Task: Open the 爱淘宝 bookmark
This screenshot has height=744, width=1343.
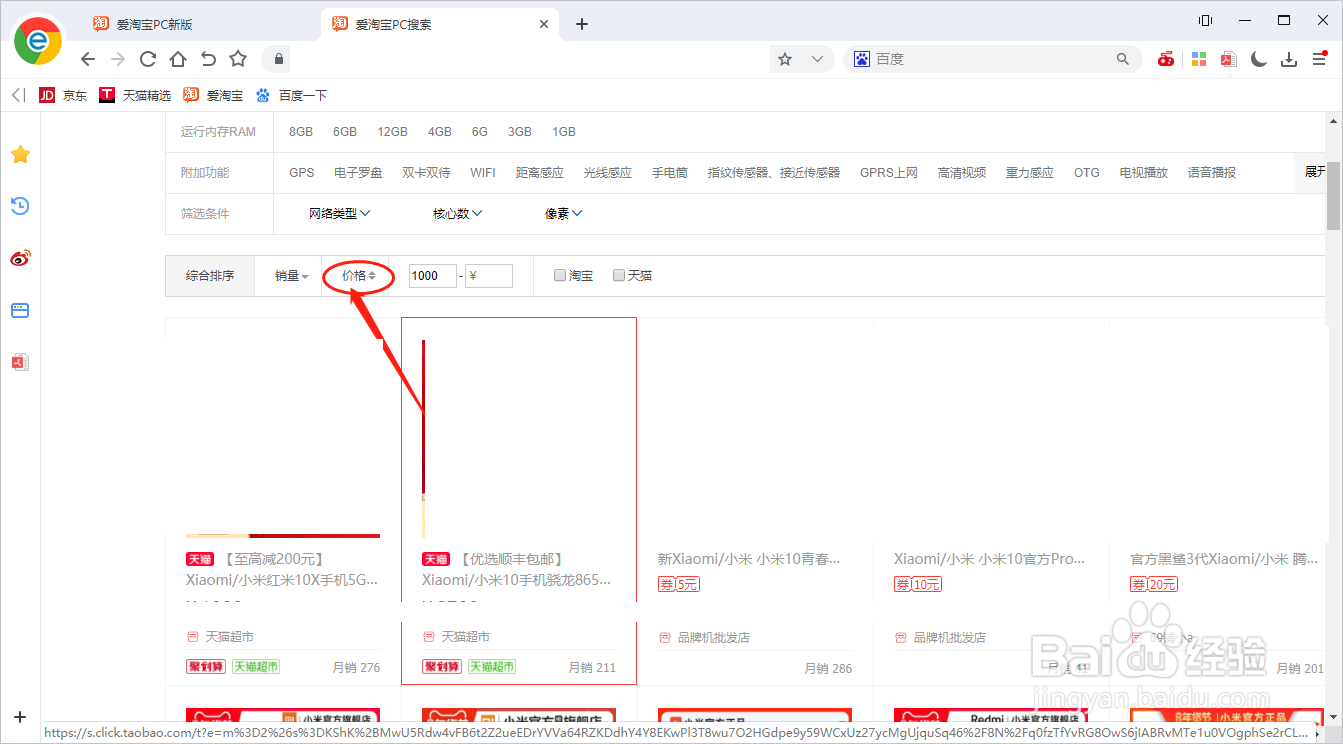Action: tap(213, 95)
